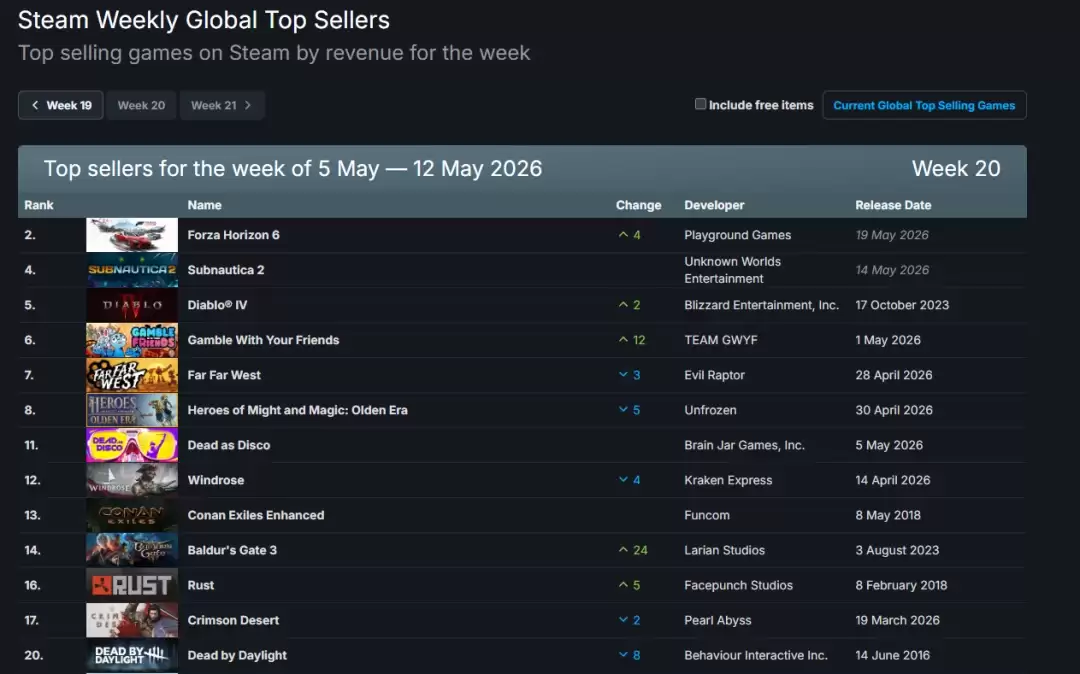Open the Forza Horizon 6 thumbnail
The height and width of the screenshot is (674, 1080).
pos(132,235)
